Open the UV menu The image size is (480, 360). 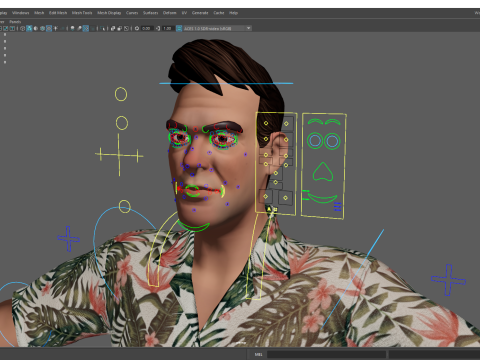click(184, 13)
